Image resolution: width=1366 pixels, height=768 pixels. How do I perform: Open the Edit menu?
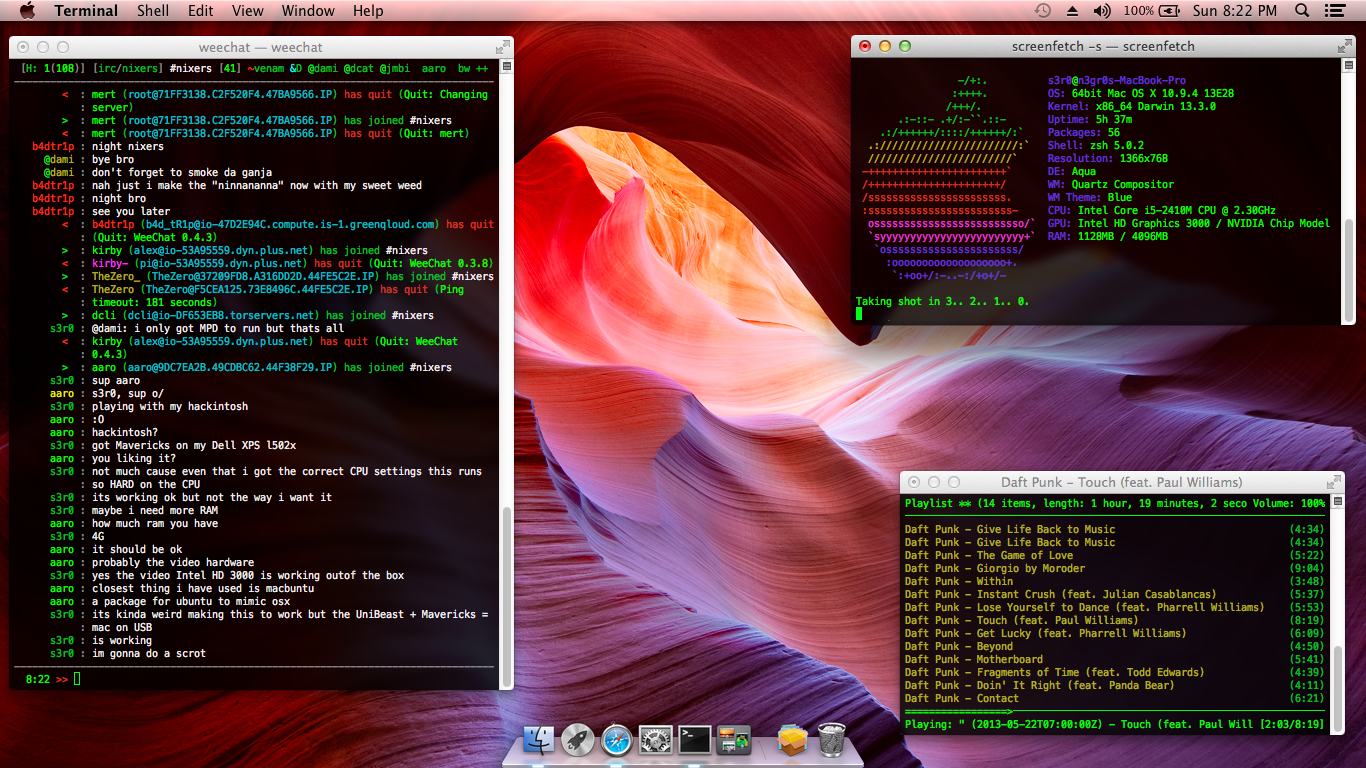pyautogui.click(x=201, y=11)
